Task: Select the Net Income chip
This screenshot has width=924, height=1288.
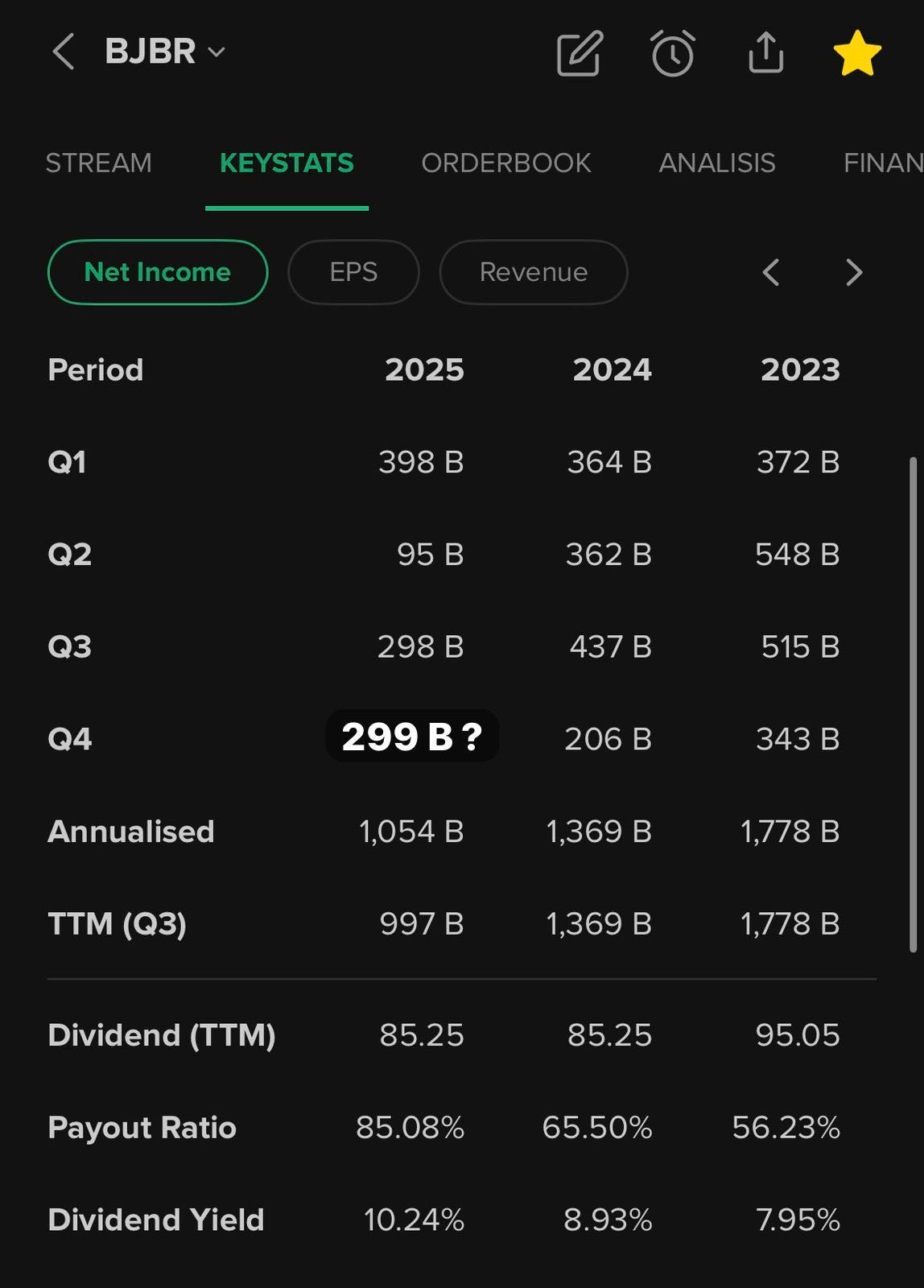Action: click(x=158, y=272)
